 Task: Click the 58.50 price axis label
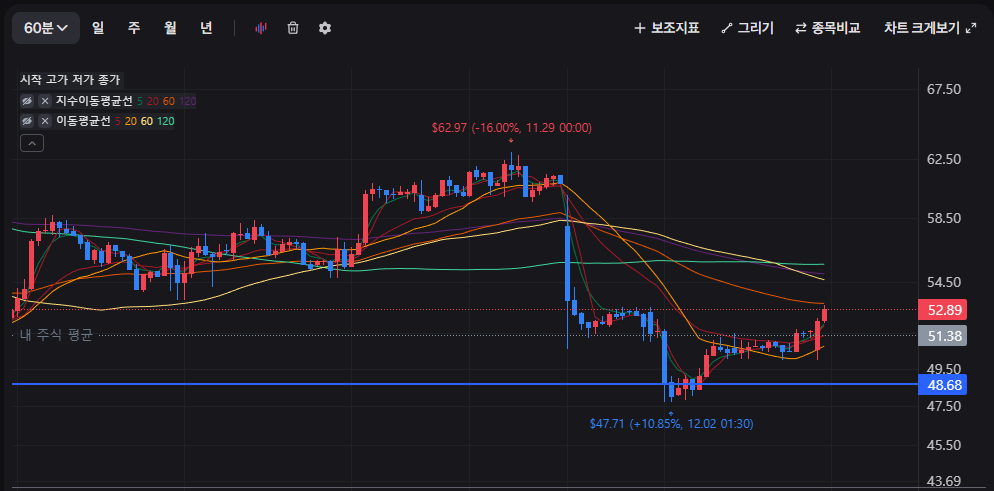tap(944, 218)
